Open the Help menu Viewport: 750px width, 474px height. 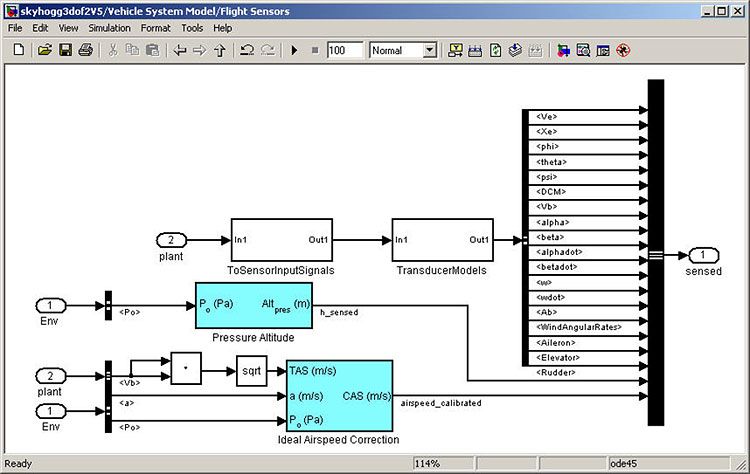click(x=222, y=28)
